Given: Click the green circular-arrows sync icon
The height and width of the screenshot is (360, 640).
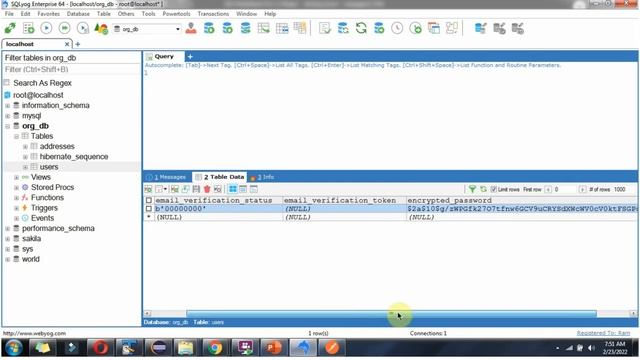Looking at the screenshot, I should point(361,28).
